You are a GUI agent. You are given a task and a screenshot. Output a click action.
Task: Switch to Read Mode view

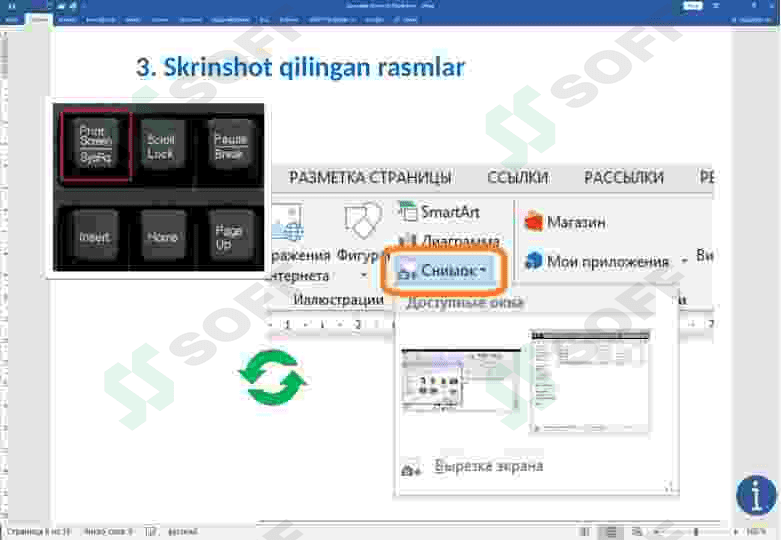coord(585,533)
